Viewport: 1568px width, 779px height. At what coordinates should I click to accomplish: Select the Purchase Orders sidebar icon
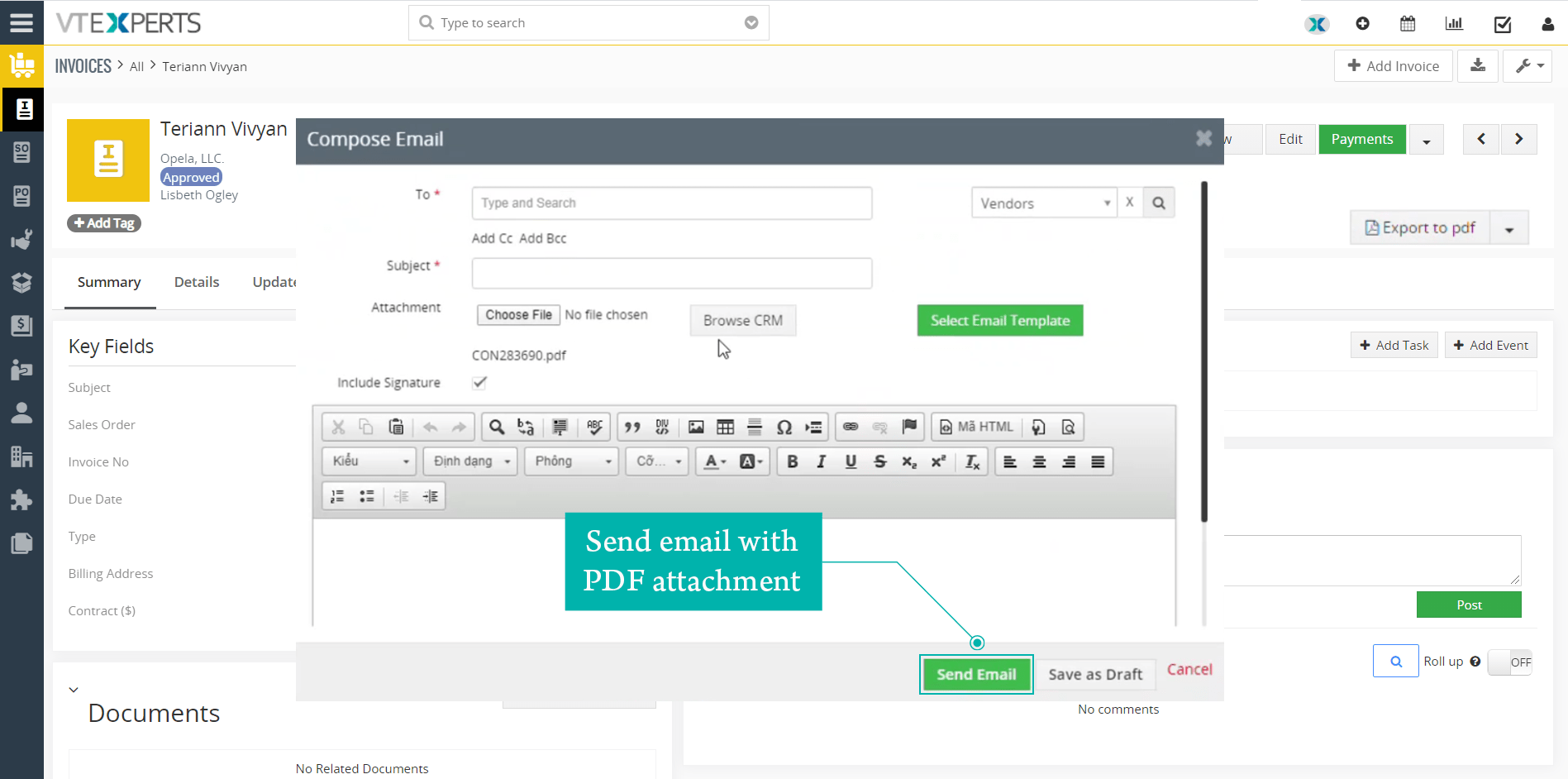[x=21, y=196]
